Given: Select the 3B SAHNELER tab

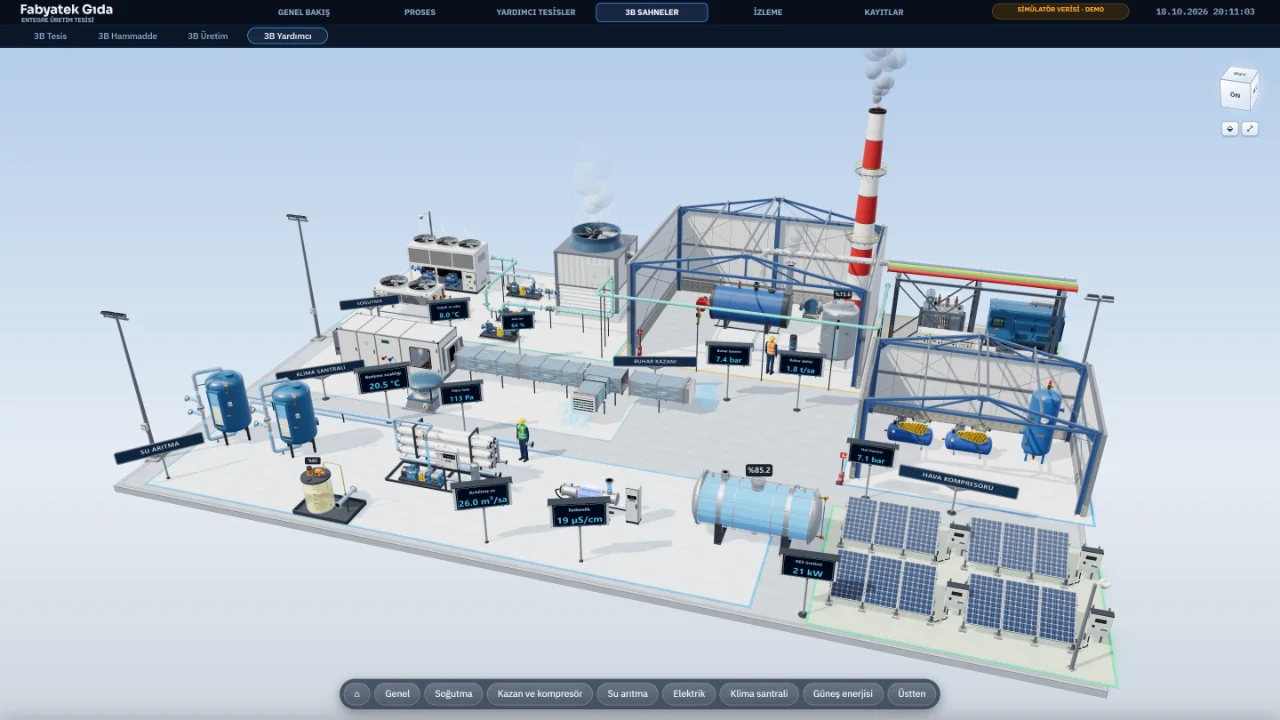Looking at the screenshot, I should tap(652, 12).
